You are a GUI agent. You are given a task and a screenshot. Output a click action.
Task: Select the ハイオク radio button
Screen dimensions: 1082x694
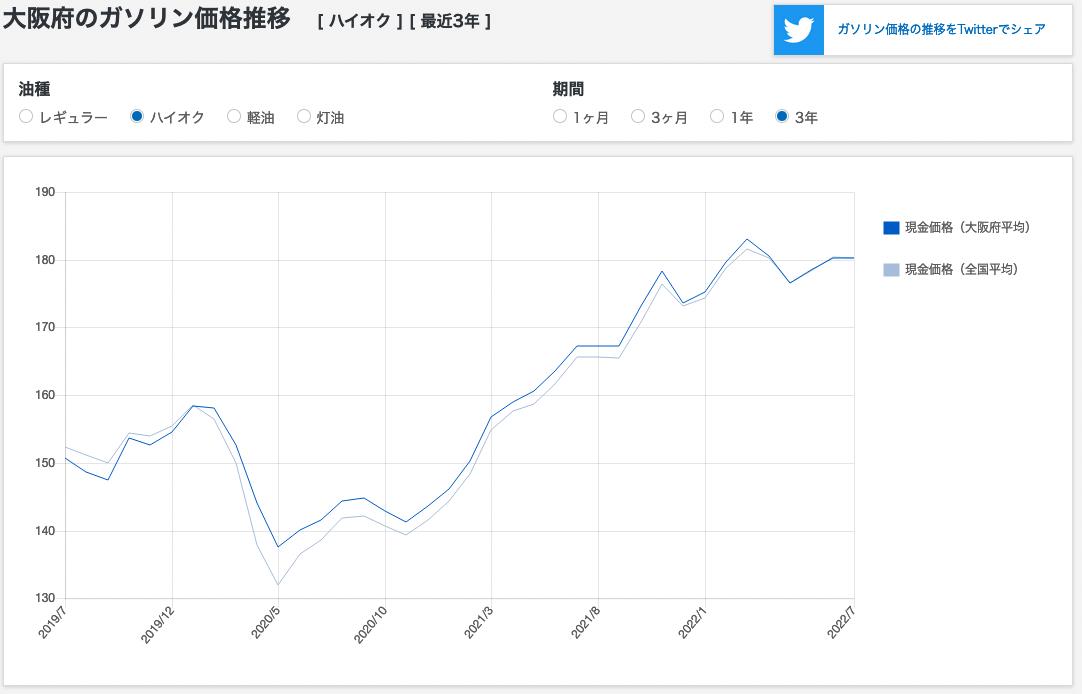[137, 116]
